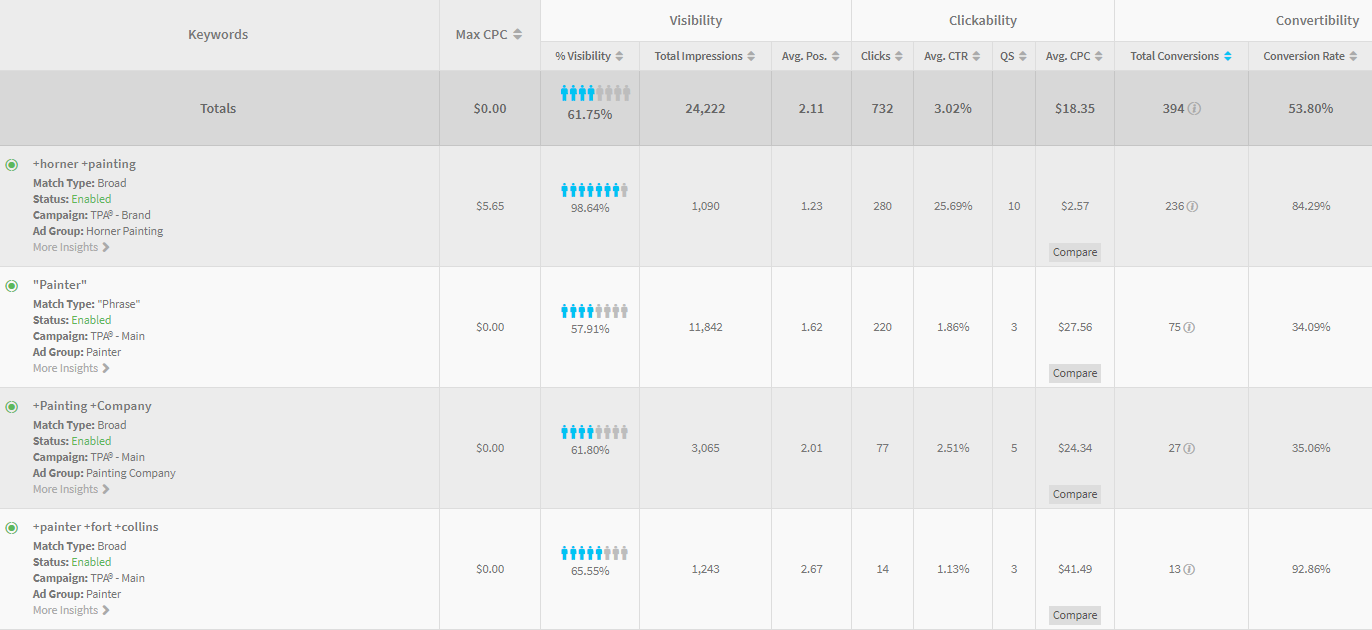Toggle status dot for +Painting +Company keyword
Image resolution: width=1372 pixels, height=630 pixels.
point(12,406)
